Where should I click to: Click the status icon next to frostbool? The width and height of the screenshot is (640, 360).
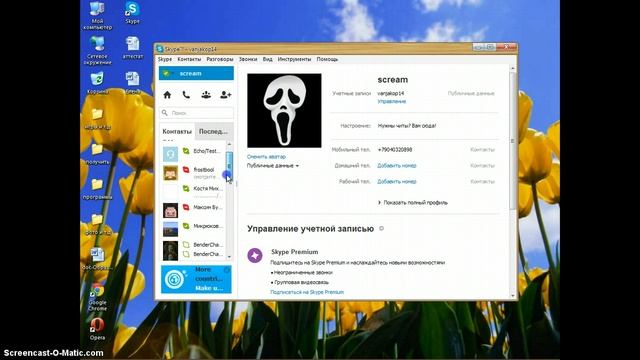click(186, 170)
